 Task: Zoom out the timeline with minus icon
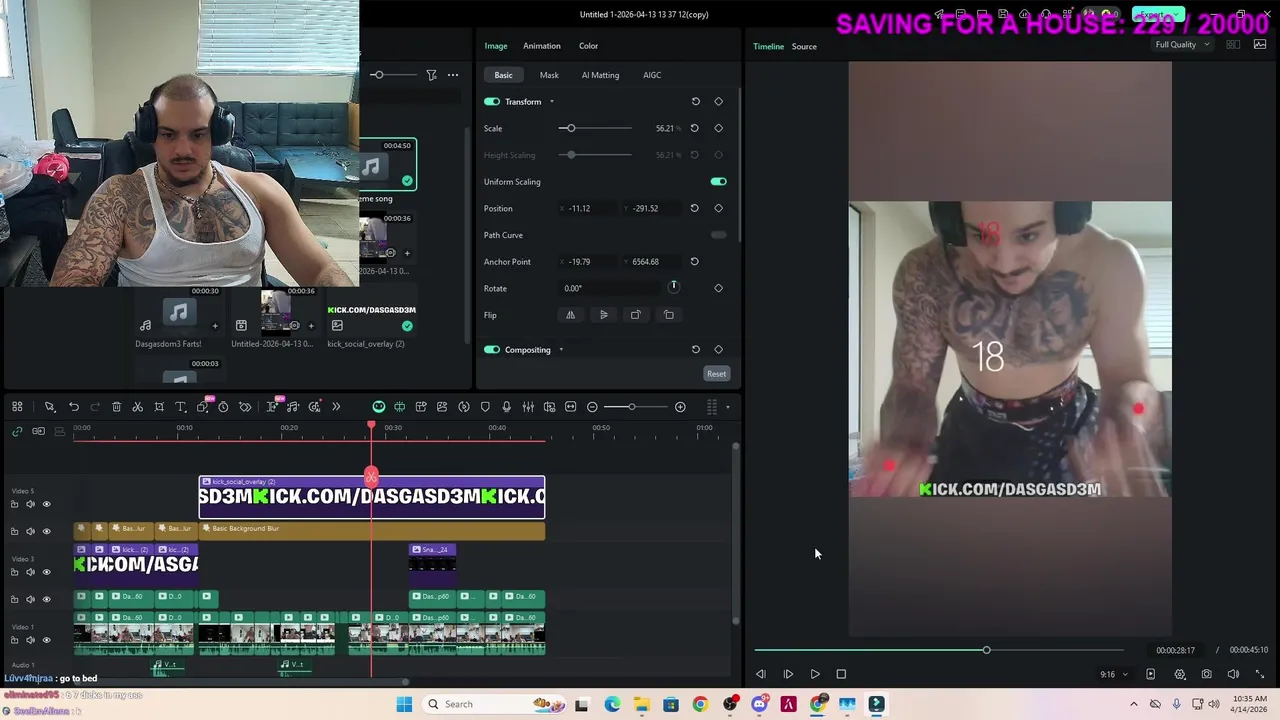point(592,407)
